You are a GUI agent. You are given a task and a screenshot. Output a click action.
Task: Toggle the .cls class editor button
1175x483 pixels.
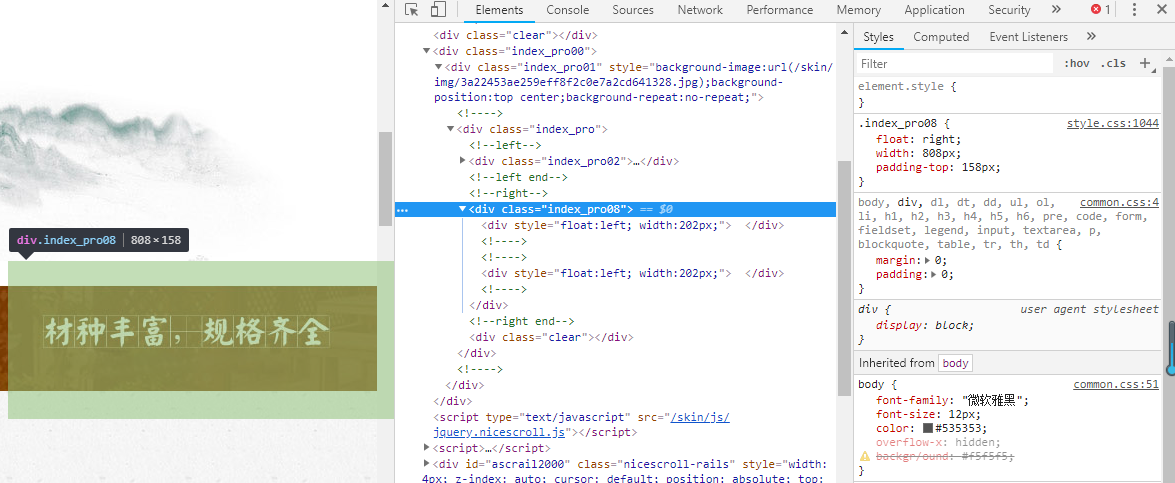coord(1113,64)
